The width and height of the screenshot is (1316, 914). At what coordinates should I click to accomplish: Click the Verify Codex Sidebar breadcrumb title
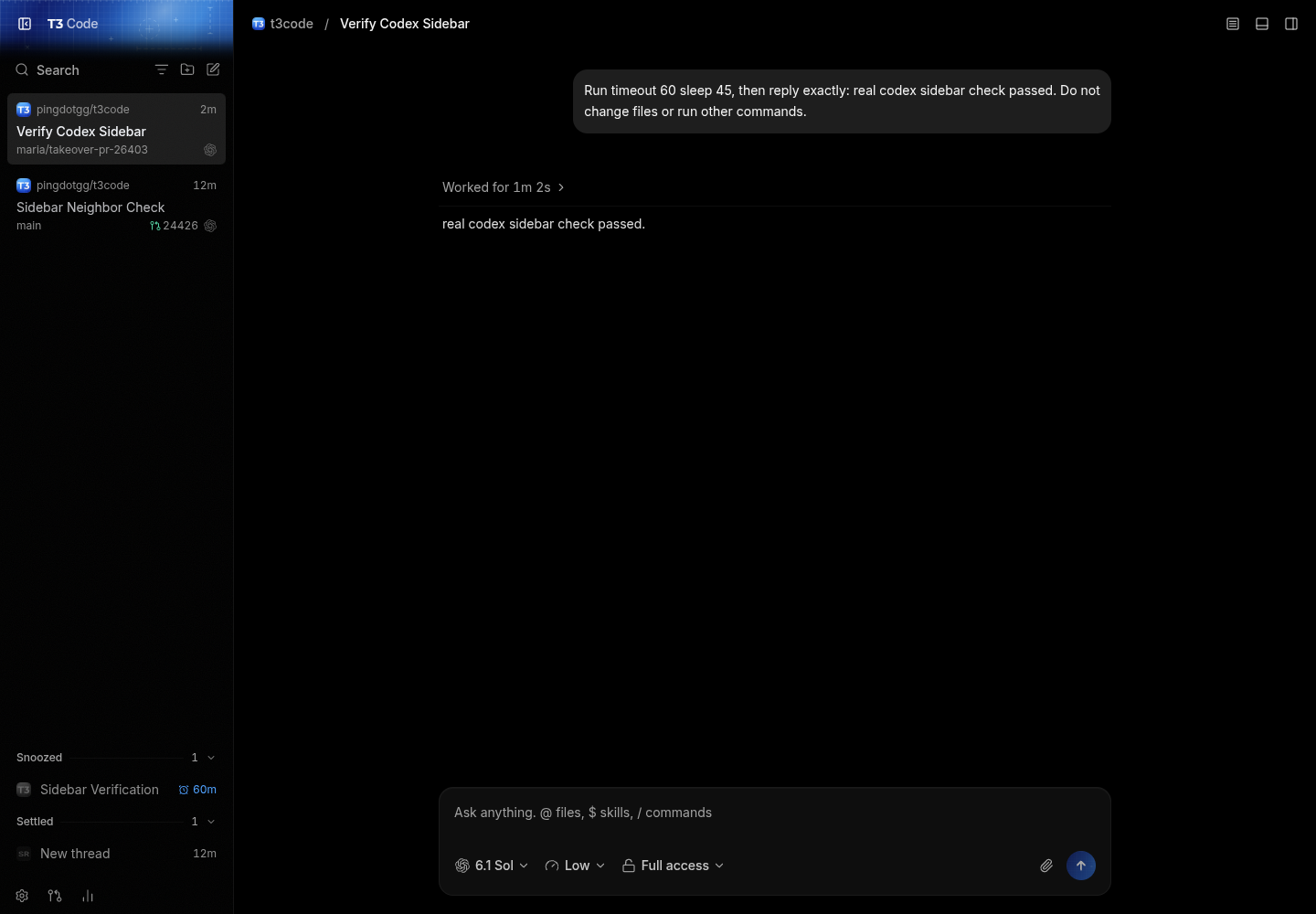[x=405, y=24]
